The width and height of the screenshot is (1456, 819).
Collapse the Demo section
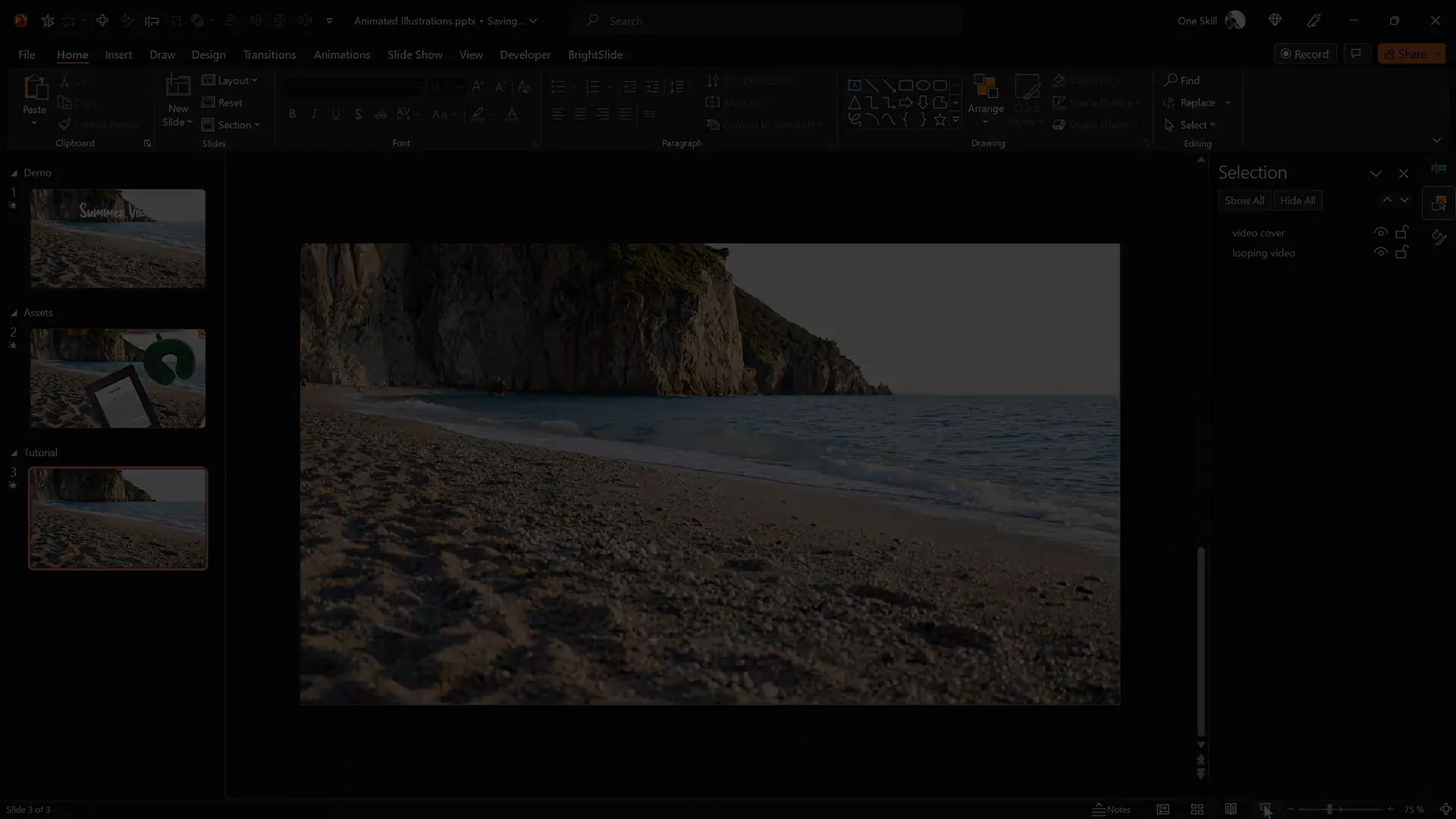point(14,173)
